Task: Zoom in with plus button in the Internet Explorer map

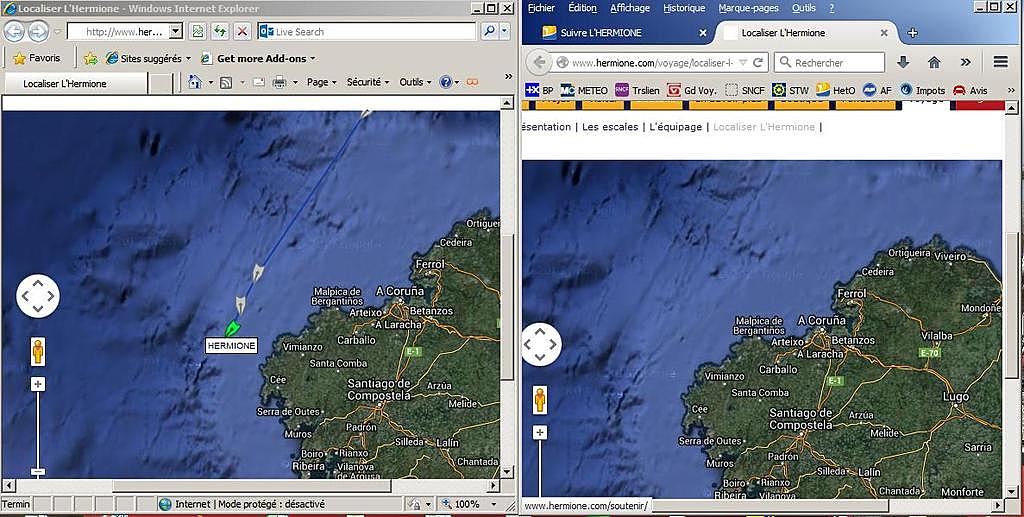Action: click(38, 384)
